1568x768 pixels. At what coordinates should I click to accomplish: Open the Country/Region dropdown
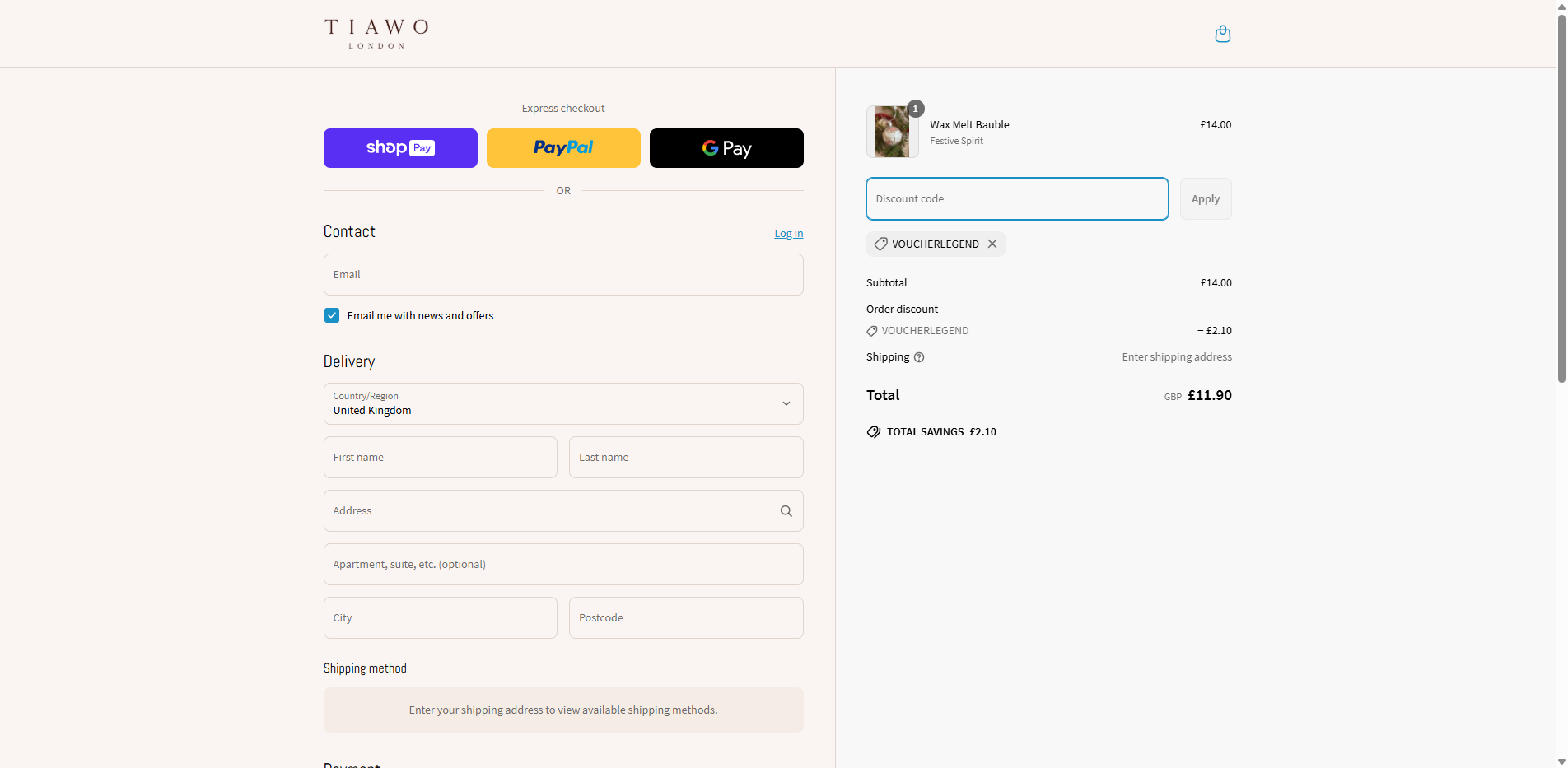point(563,403)
